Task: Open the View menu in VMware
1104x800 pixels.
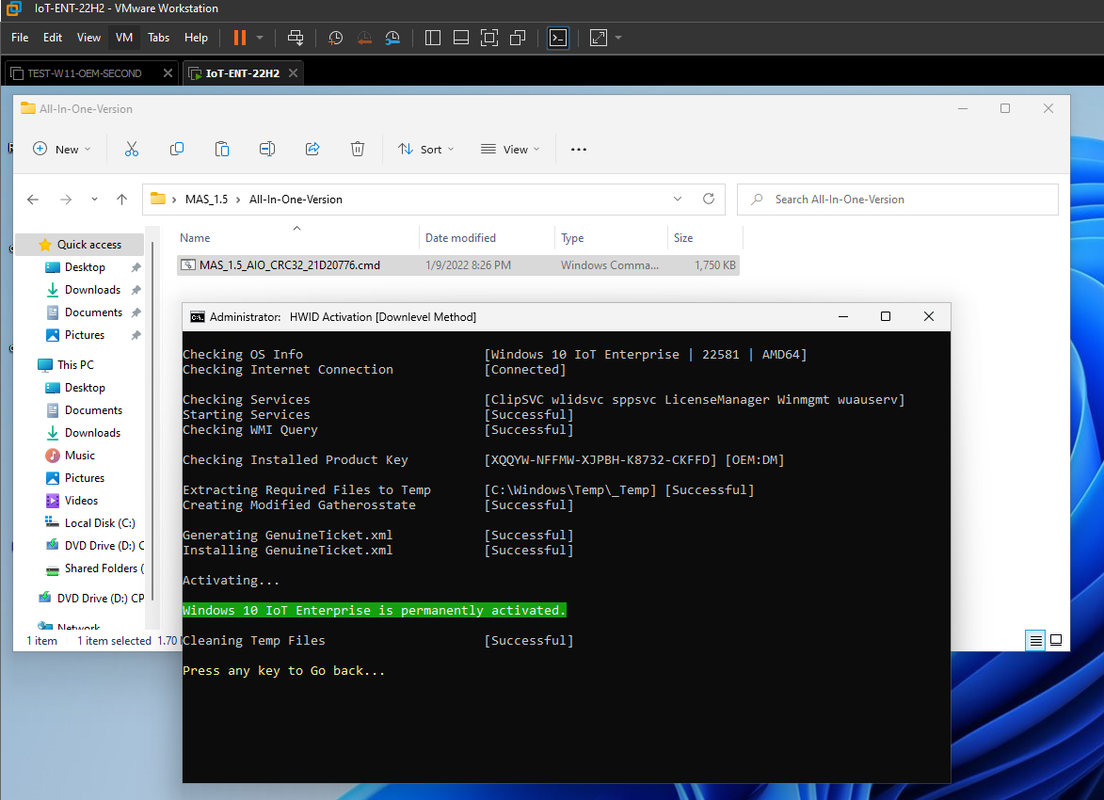Action: 89,38
